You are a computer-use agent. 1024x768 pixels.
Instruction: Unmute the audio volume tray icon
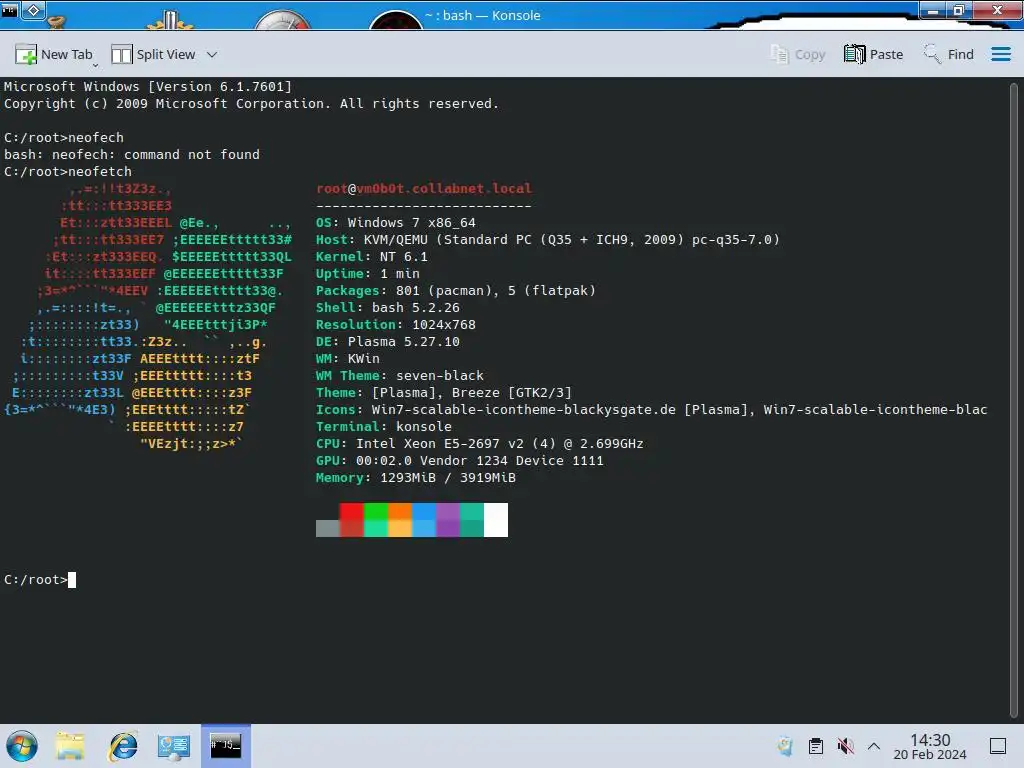[845, 746]
